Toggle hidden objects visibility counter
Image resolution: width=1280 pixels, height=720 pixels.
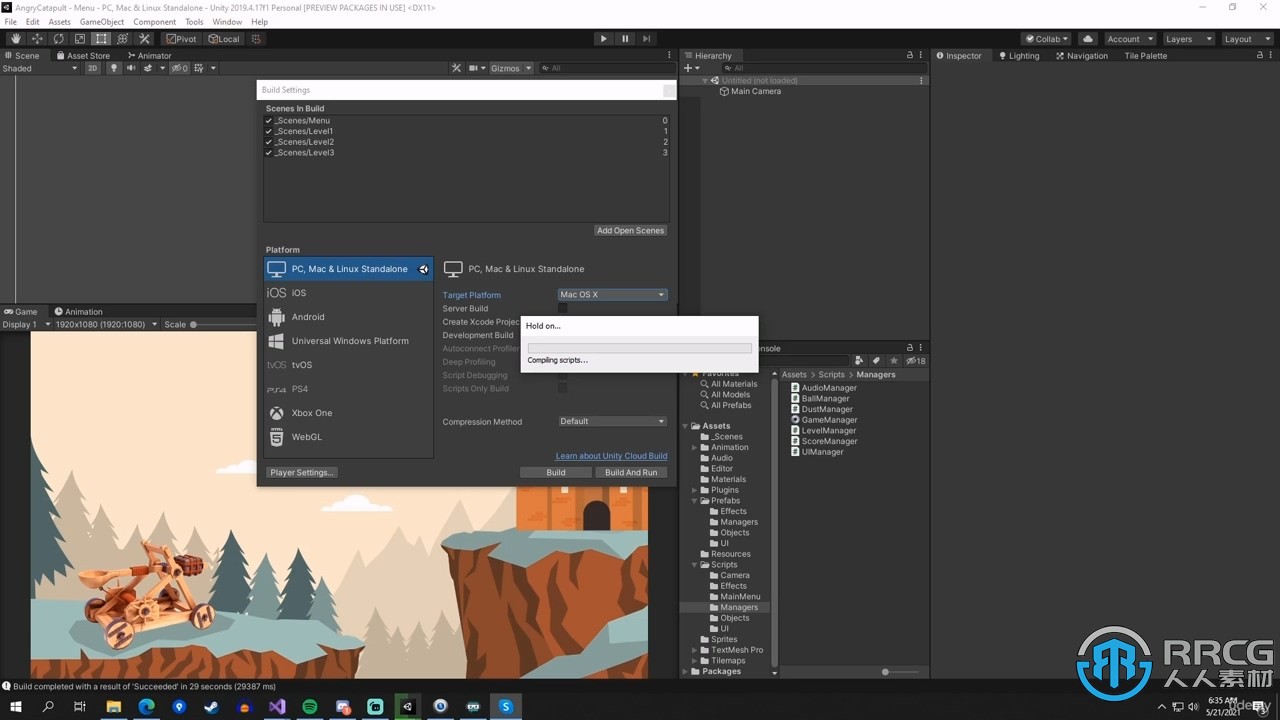coord(179,68)
